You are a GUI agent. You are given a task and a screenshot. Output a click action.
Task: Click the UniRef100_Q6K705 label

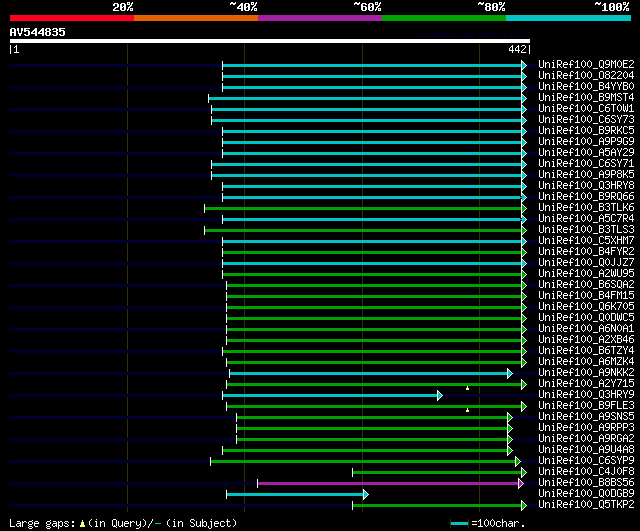coord(586,307)
